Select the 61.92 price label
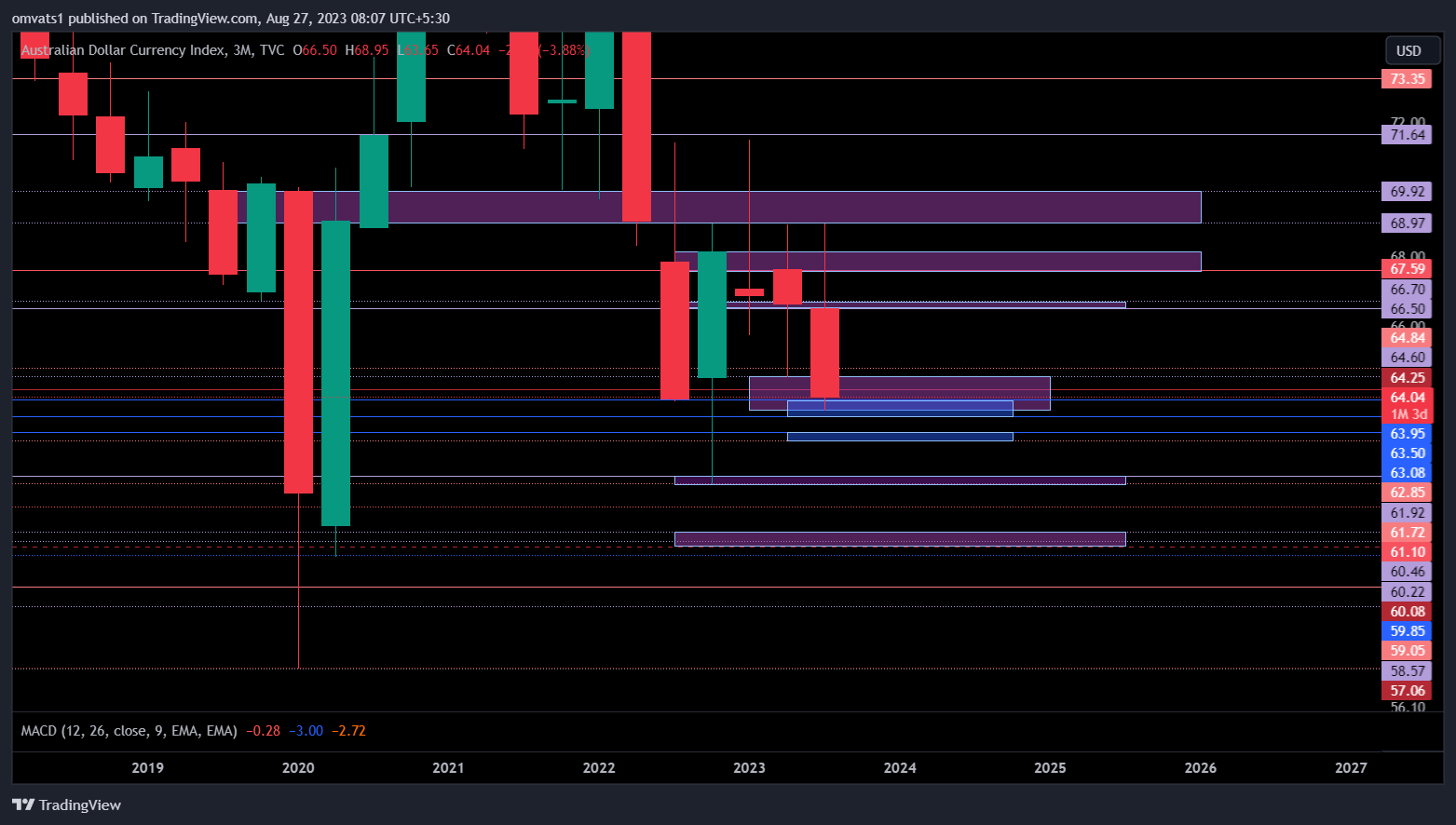The height and width of the screenshot is (825, 1456). [x=1407, y=513]
